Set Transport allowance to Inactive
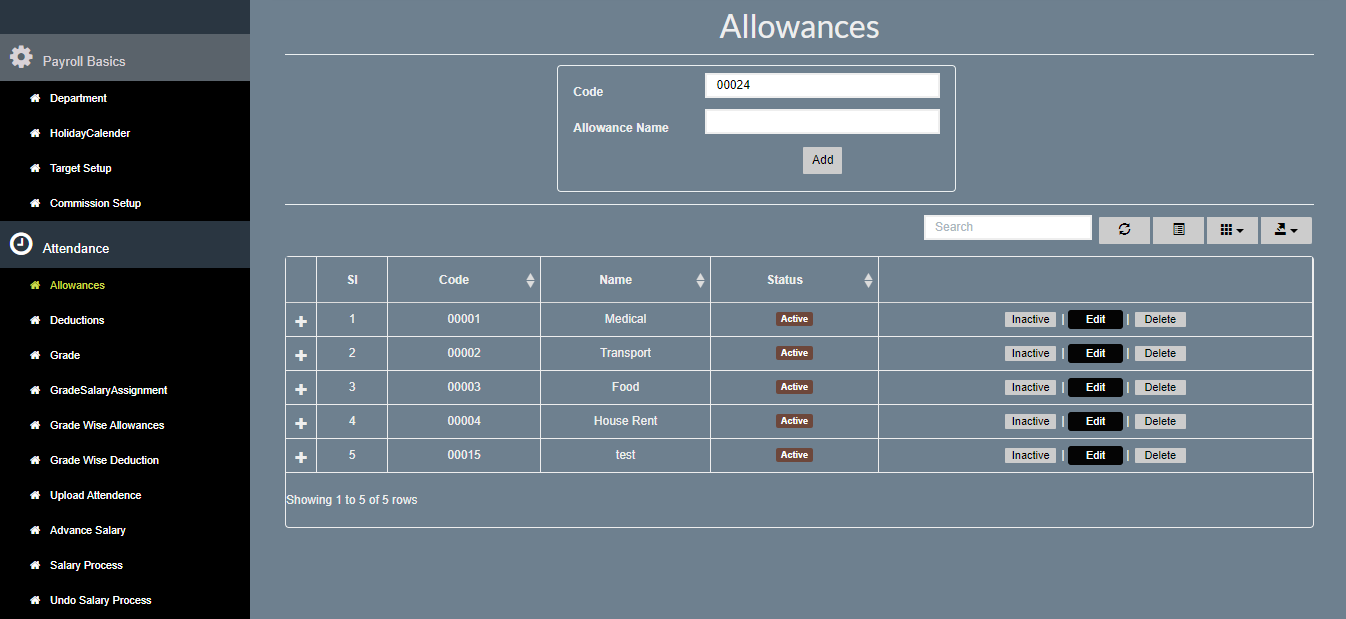The height and width of the screenshot is (619, 1346). [x=1030, y=354]
